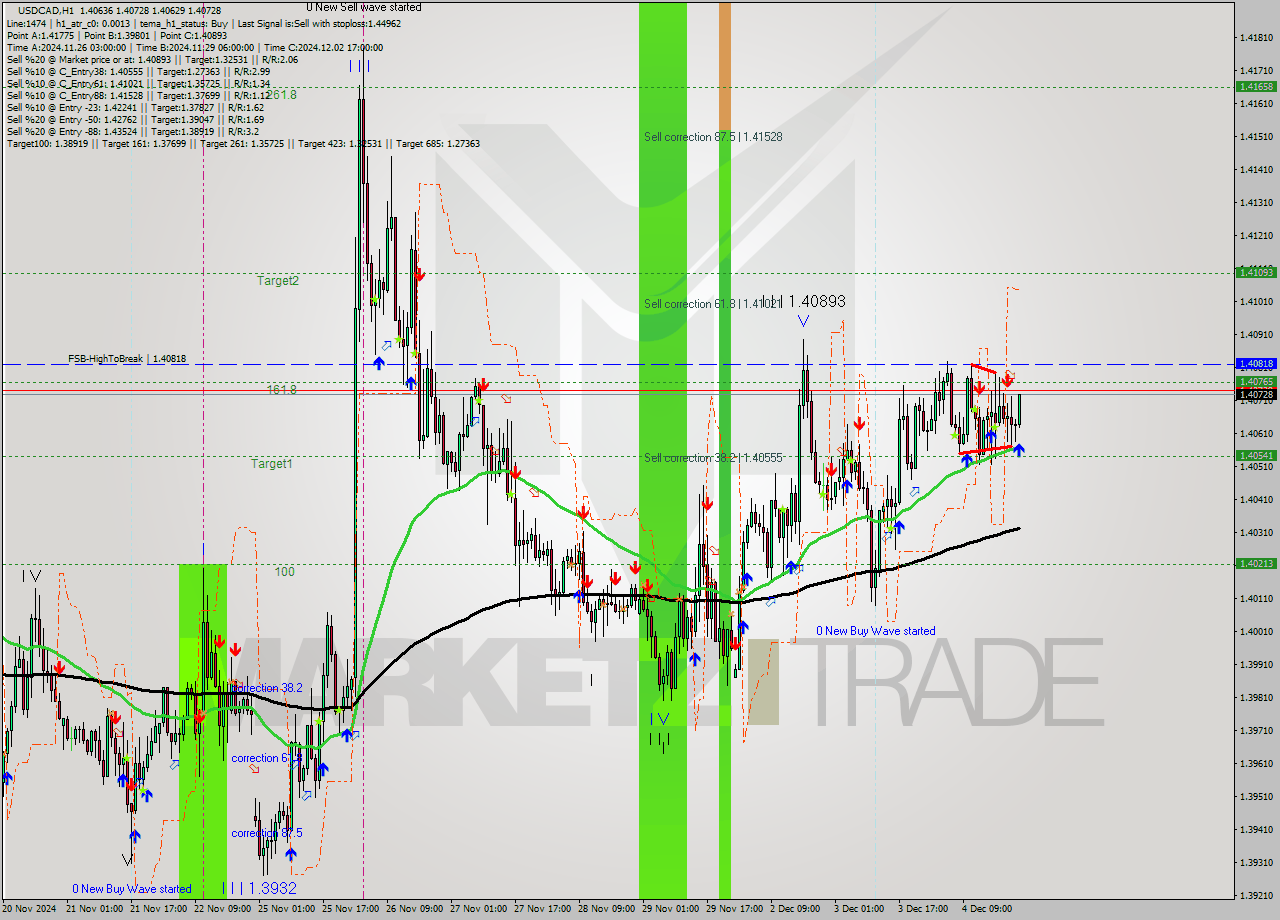Click the USDCAD,H1 symbol header text
Viewport: 1280px width, 920px height.
46,10
